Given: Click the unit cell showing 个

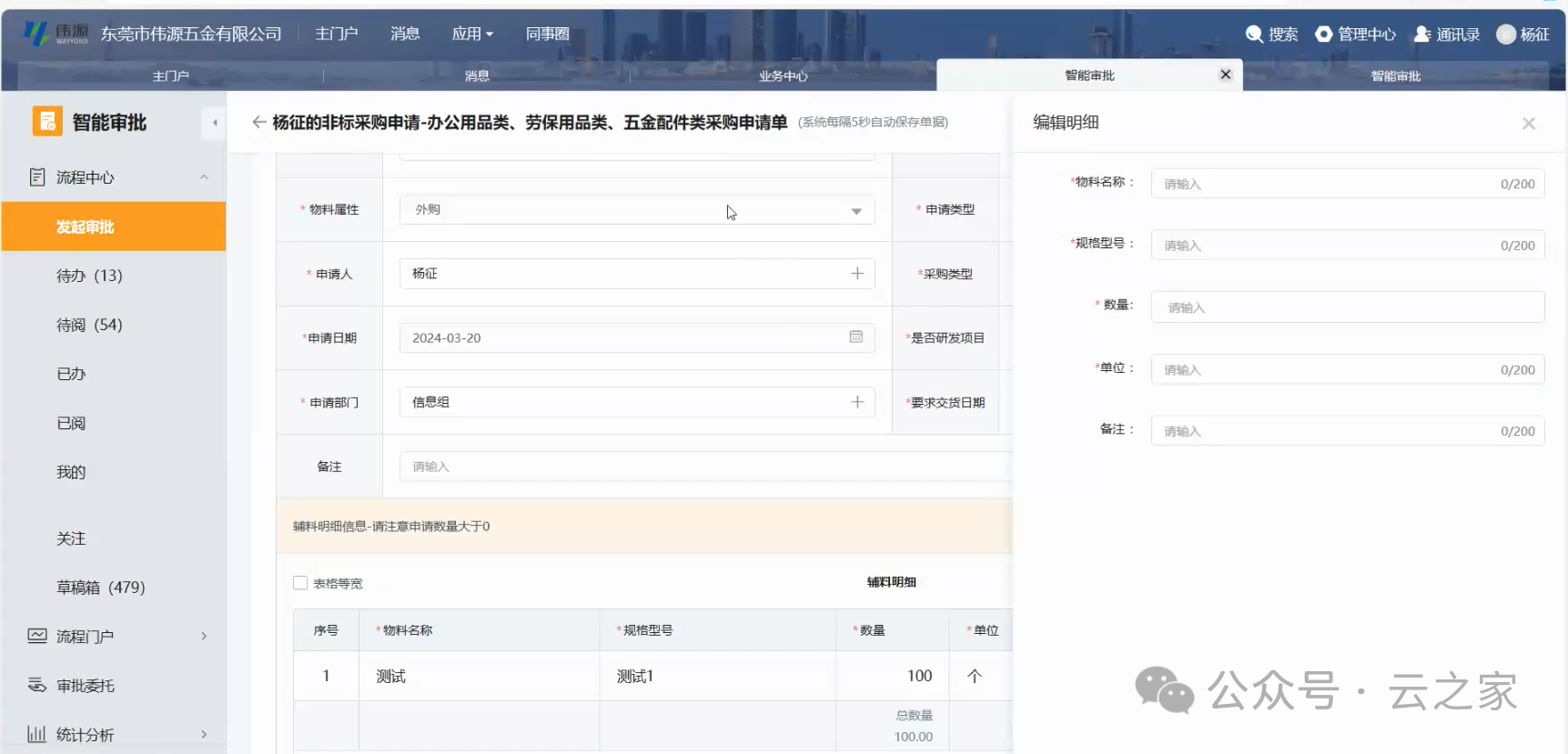Looking at the screenshot, I should click(981, 676).
